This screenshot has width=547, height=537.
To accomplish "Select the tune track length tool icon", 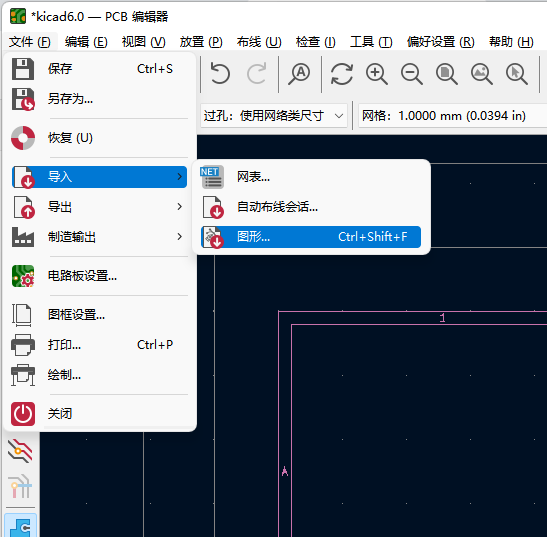I will (20, 486).
